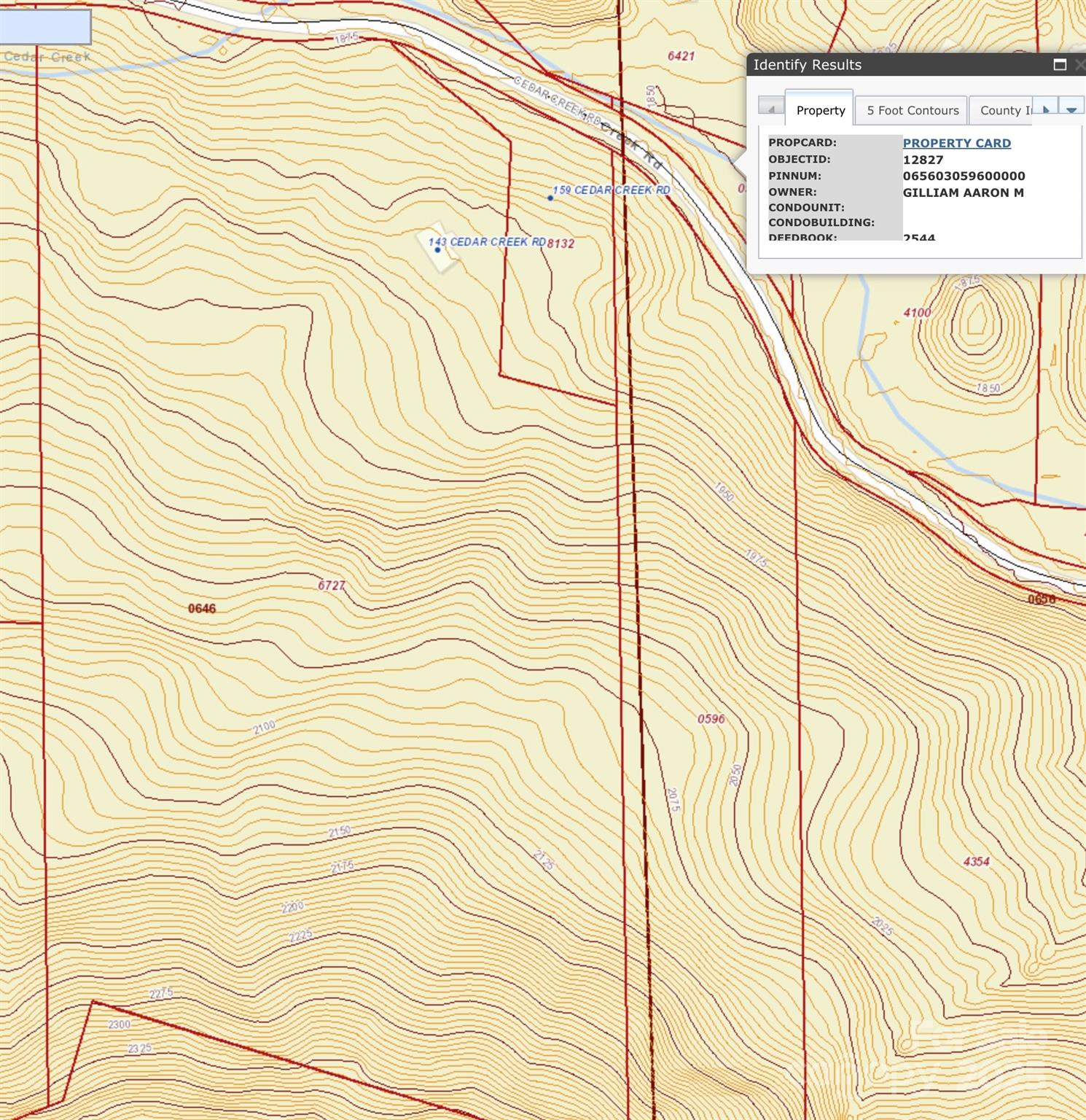This screenshot has height=1120, width=1086.
Task: Click the parcel label 8132
Action: [561, 244]
